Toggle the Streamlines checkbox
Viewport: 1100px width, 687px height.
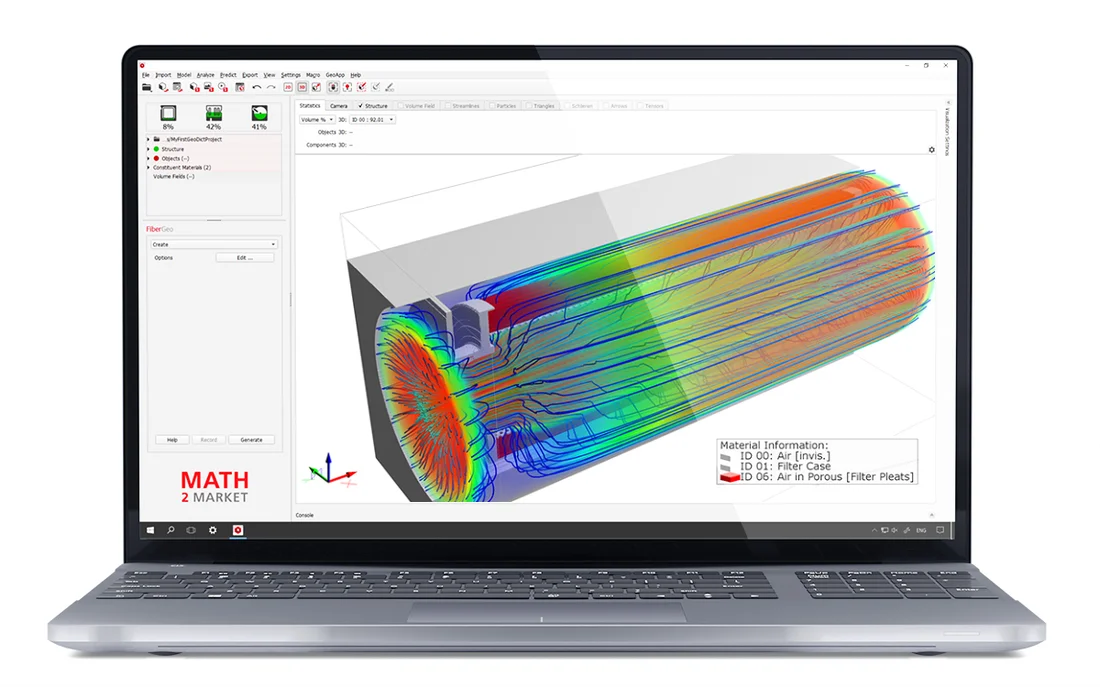(x=448, y=105)
